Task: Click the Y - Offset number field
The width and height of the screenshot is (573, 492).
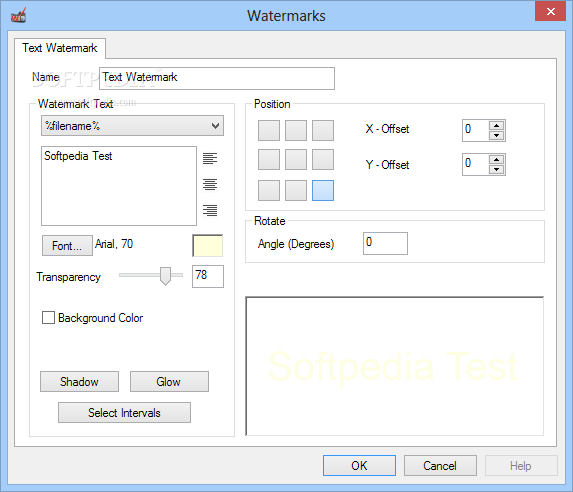Action: point(475,164)
